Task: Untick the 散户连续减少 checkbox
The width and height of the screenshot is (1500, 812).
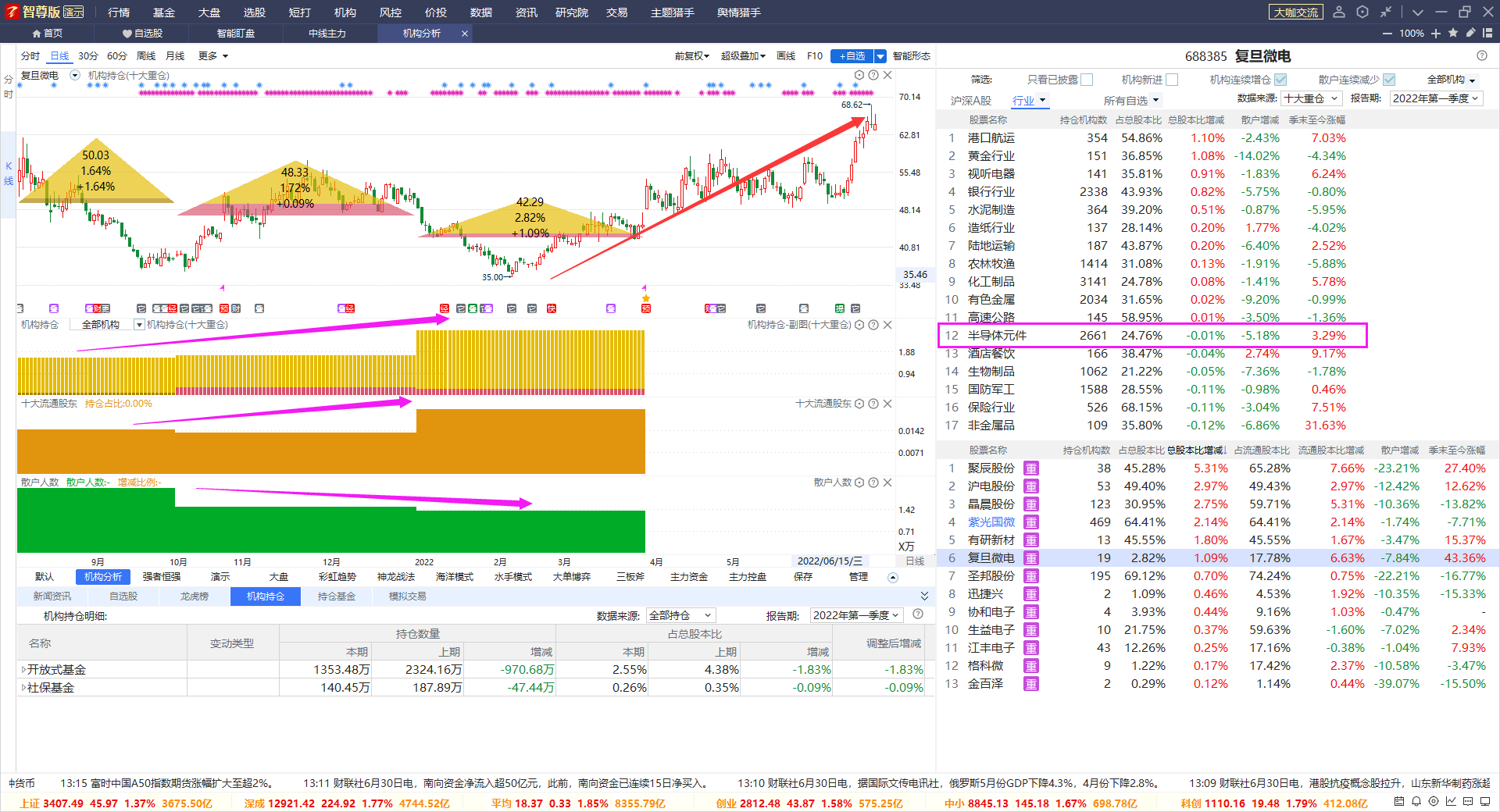Action: pos(1389,80)
